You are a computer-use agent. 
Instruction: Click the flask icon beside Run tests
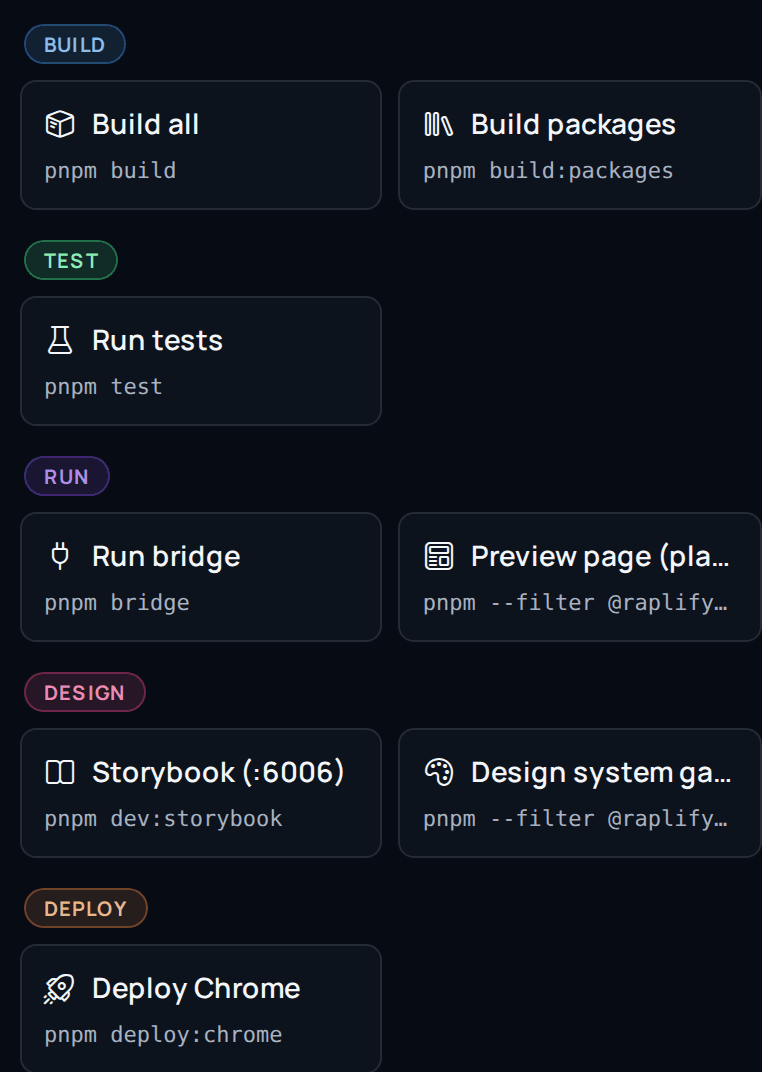(x=59, y=340)
